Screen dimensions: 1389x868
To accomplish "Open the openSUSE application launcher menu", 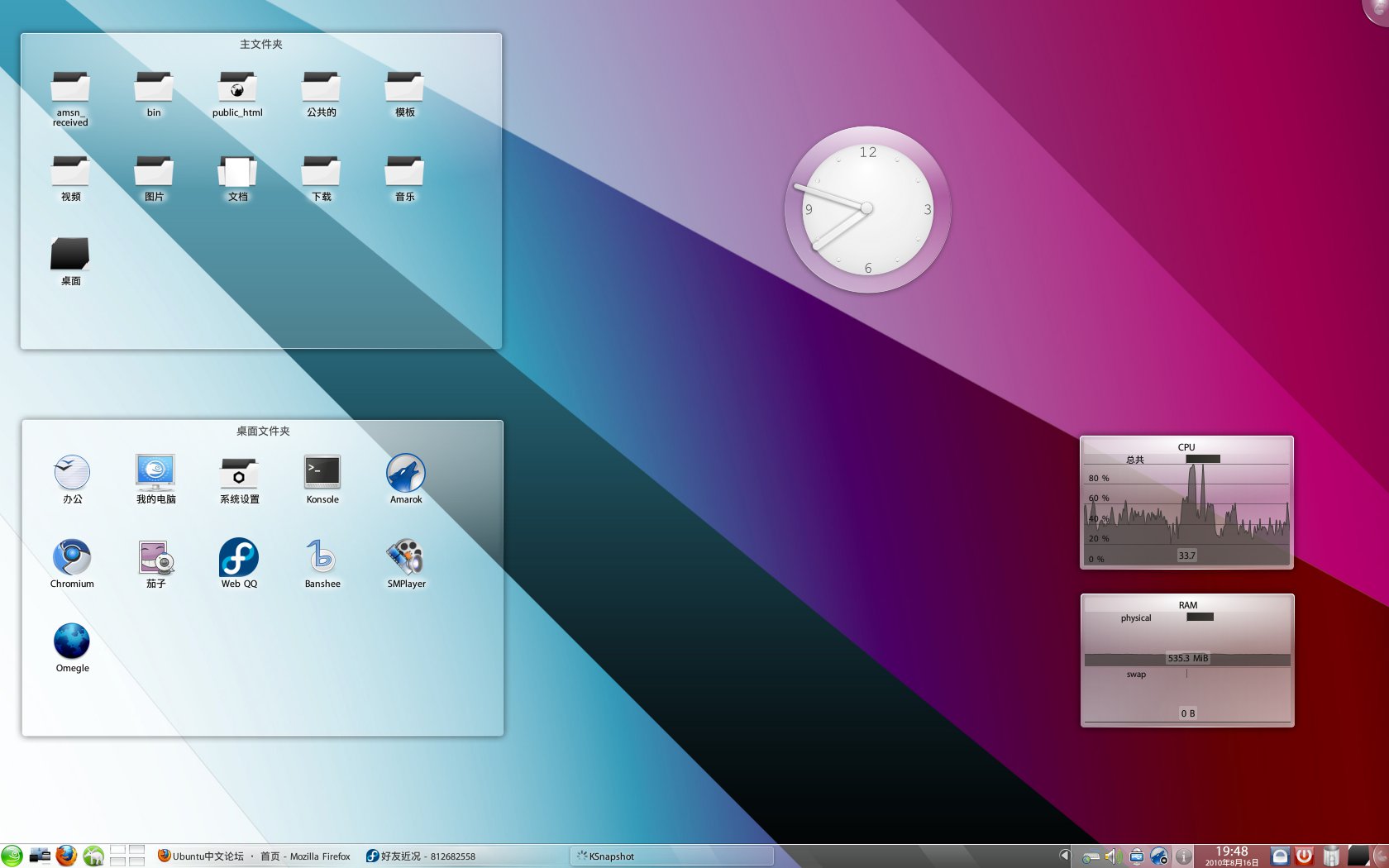I will (12, 856).
